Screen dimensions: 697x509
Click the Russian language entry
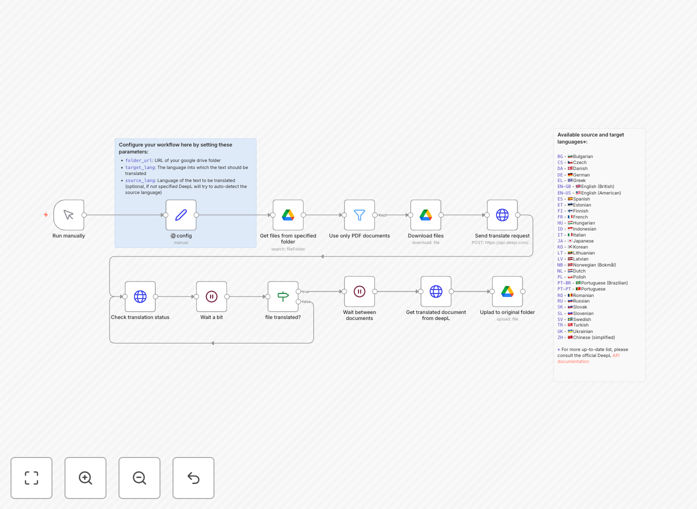[574, 301]
